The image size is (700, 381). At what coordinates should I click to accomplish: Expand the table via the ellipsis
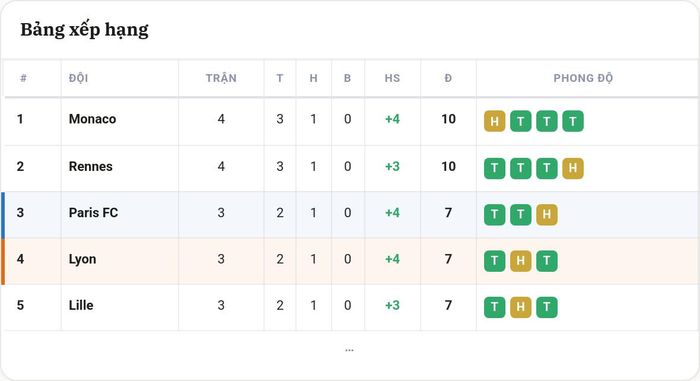pyautogui.click(x=349, y=350)
